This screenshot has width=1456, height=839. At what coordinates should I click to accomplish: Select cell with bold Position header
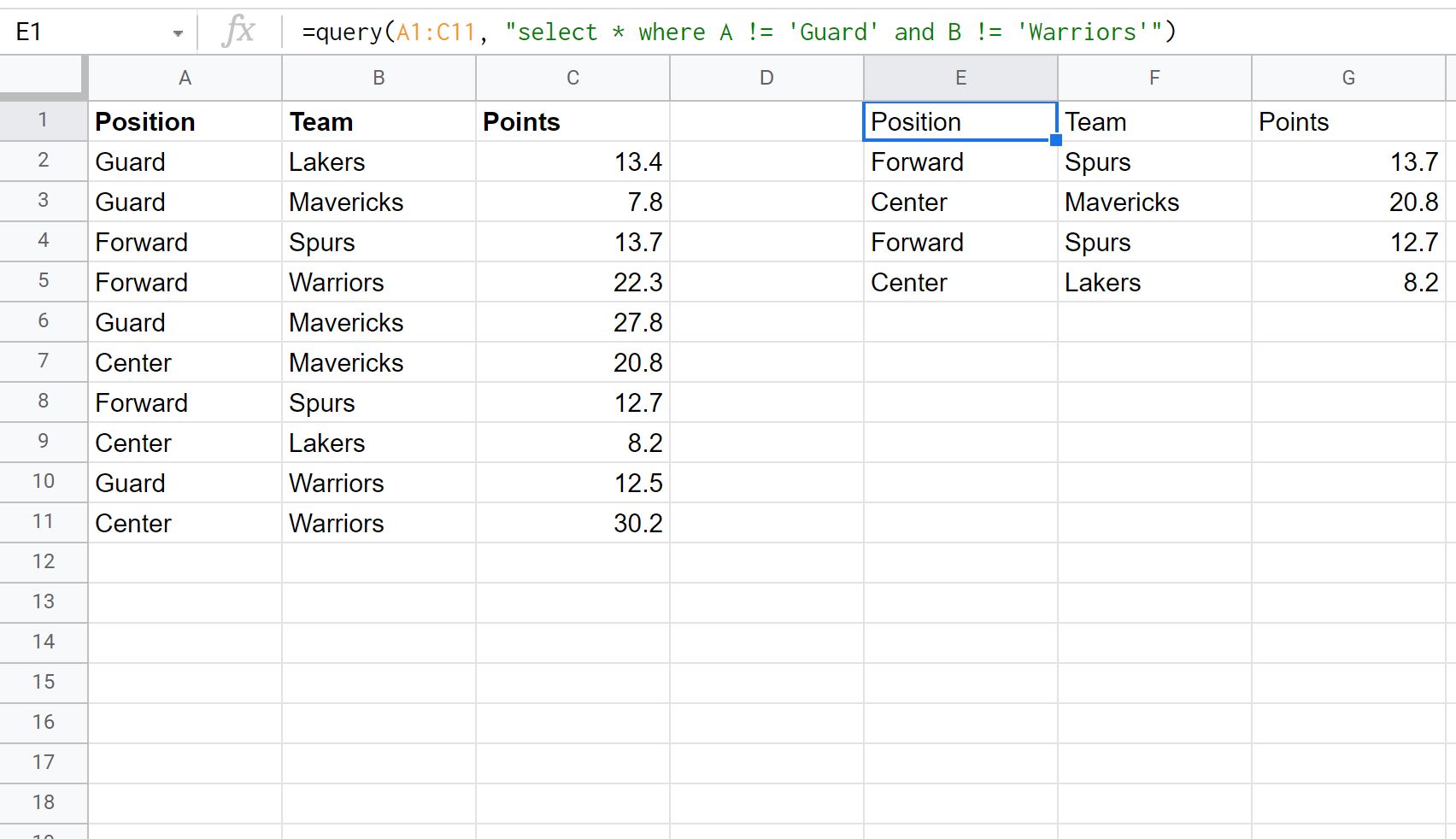pos(185,121)
